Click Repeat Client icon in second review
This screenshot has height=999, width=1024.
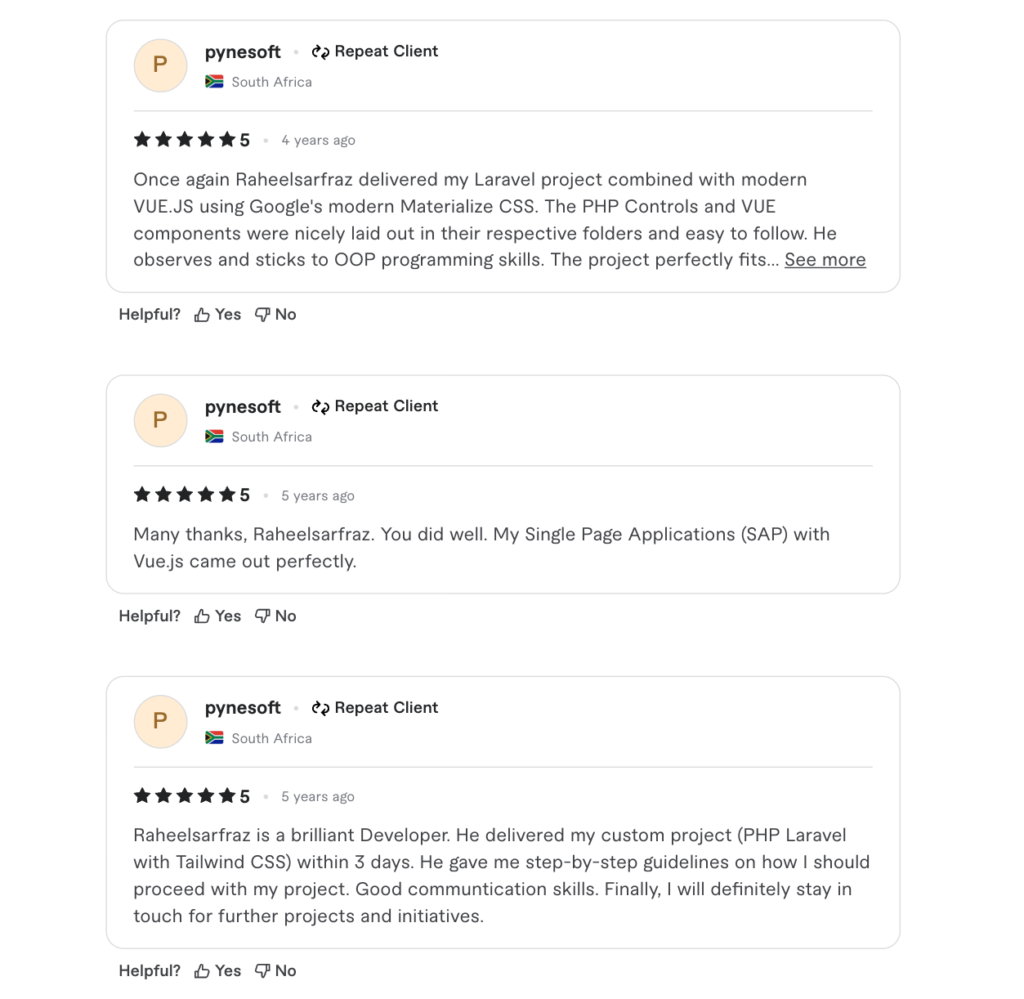[321, 407]
